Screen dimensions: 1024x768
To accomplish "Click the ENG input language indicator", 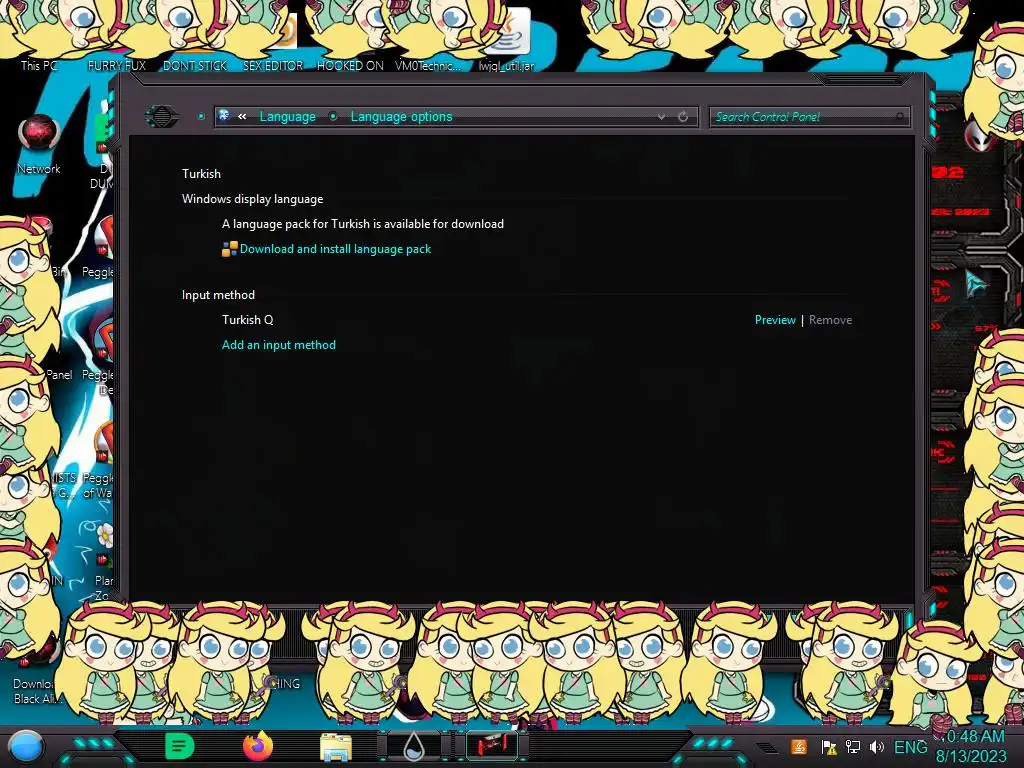I will tap(910, 747).
